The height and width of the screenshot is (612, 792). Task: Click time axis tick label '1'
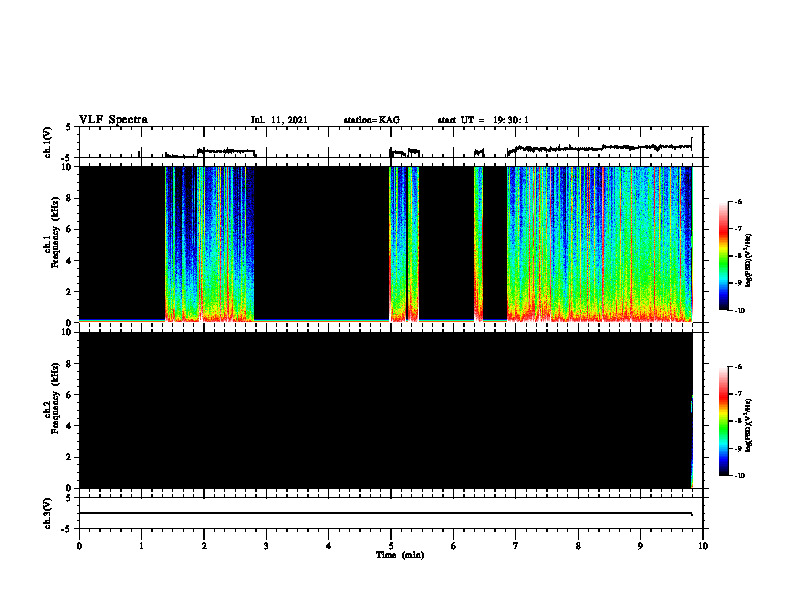click(x=141, y=546)
